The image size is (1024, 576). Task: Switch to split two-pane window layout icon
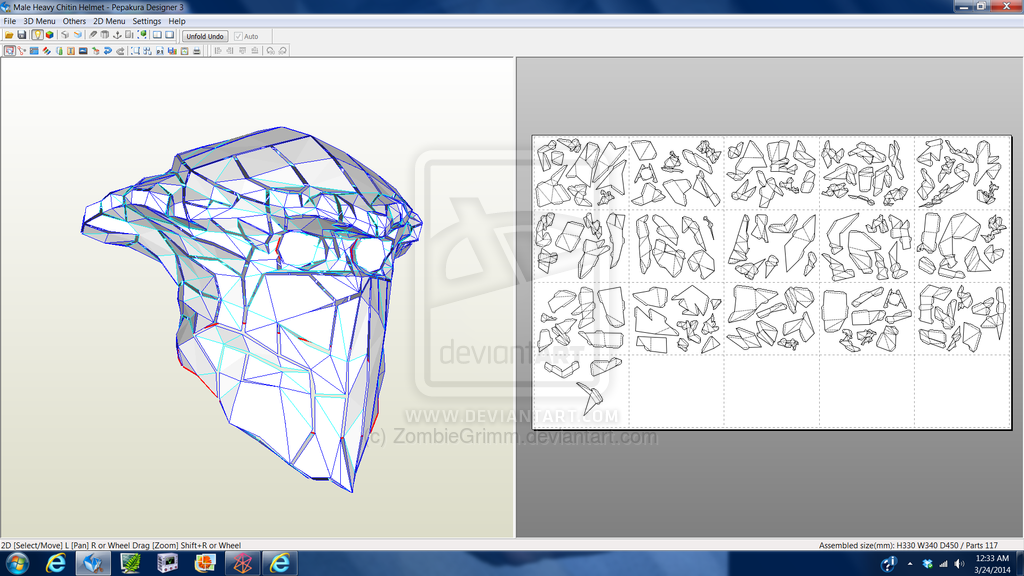(x=157, y=35)
